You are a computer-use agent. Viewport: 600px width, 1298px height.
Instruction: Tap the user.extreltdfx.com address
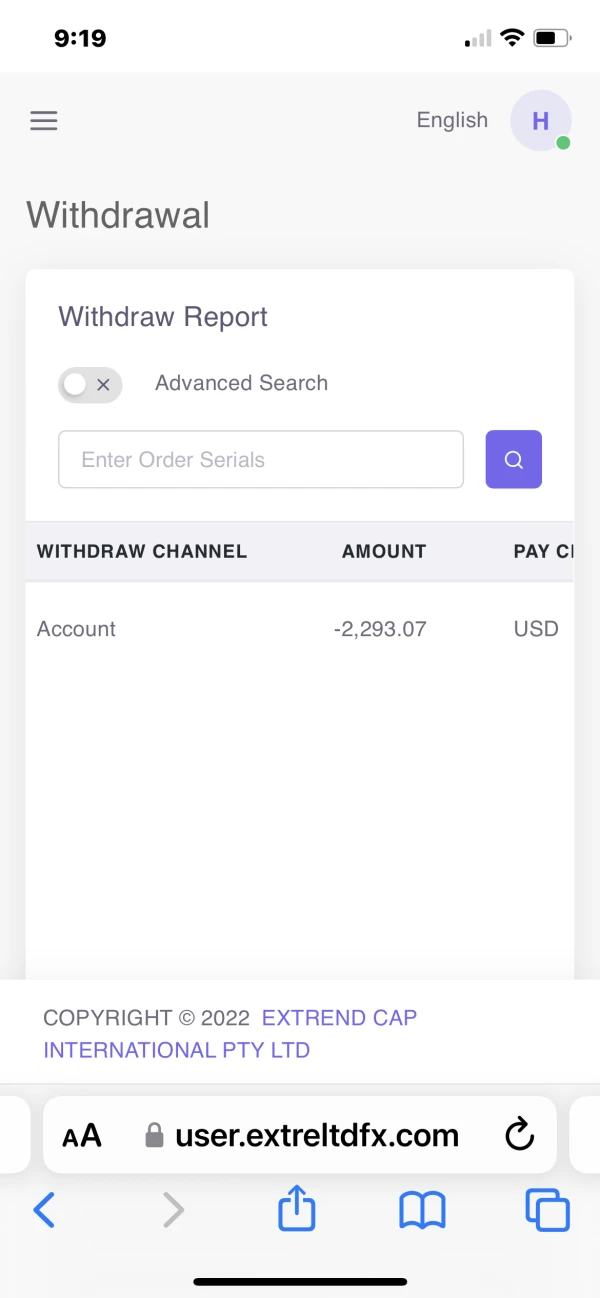coord(316,1135)
